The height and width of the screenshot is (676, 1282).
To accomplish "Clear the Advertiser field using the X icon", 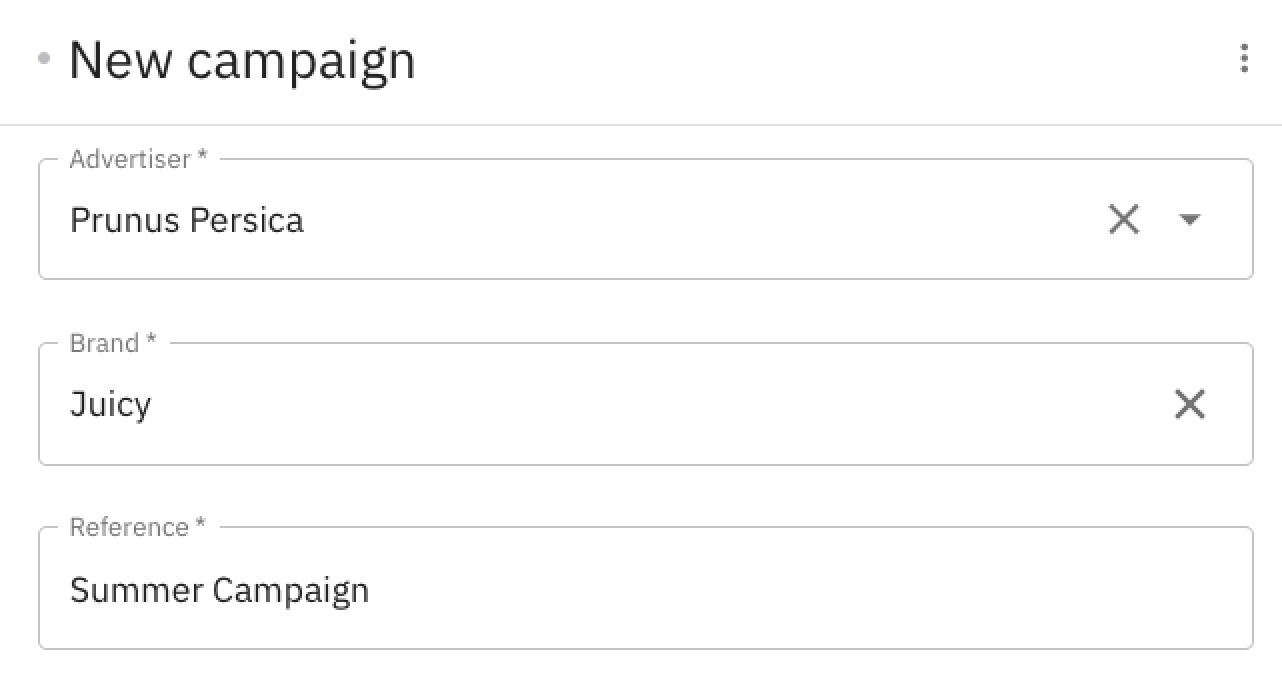I will click(1124, 219).
